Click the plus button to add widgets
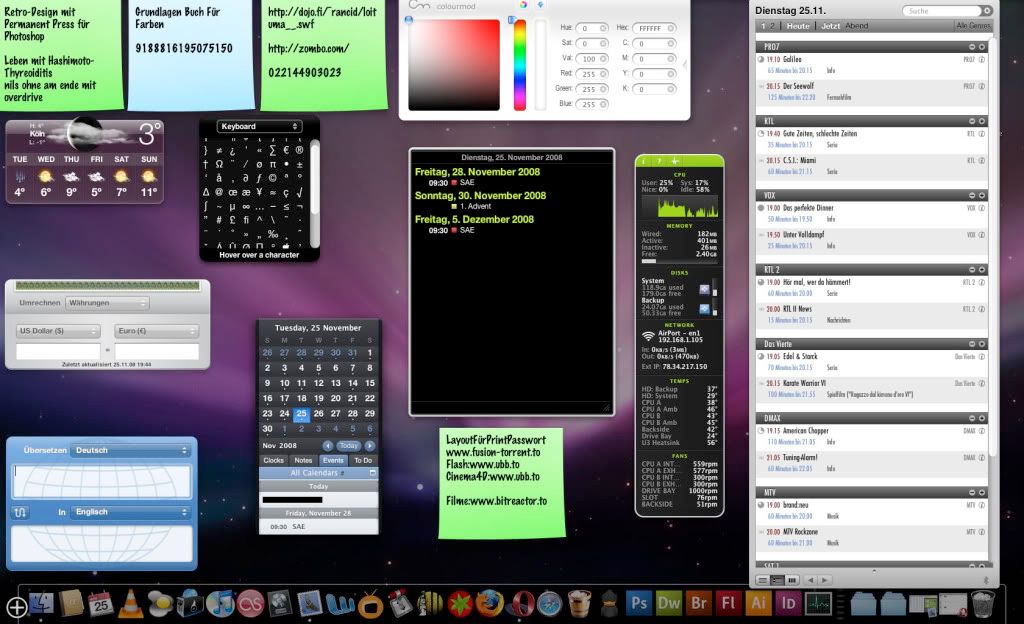This screenshot has height=624, width=1024. point(16,606)
